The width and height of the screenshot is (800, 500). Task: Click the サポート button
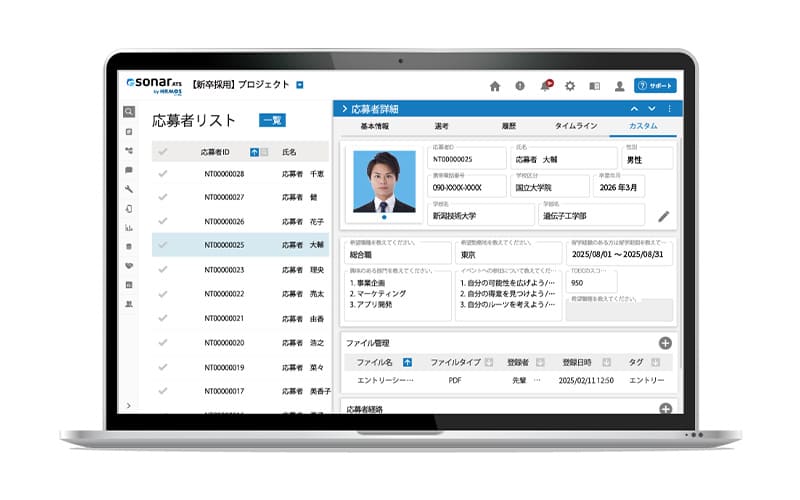point(655,86)
